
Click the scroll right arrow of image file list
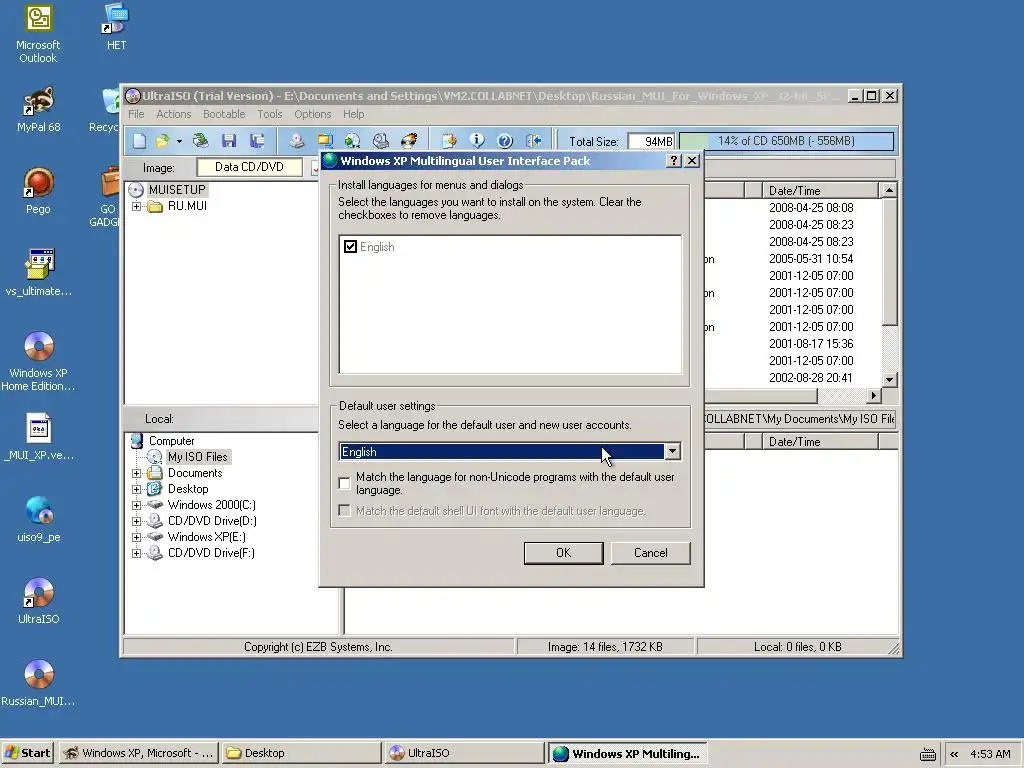pyautogui.click(x=874, y=395)
